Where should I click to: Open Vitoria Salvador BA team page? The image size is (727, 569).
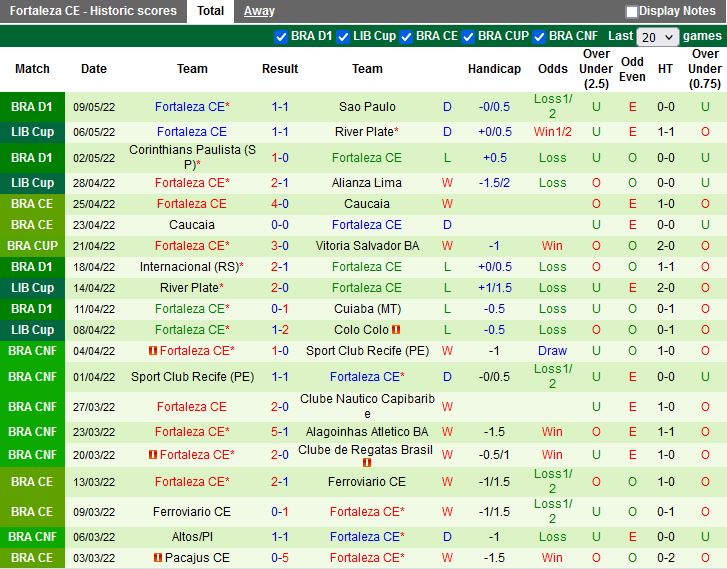point(367,246)
